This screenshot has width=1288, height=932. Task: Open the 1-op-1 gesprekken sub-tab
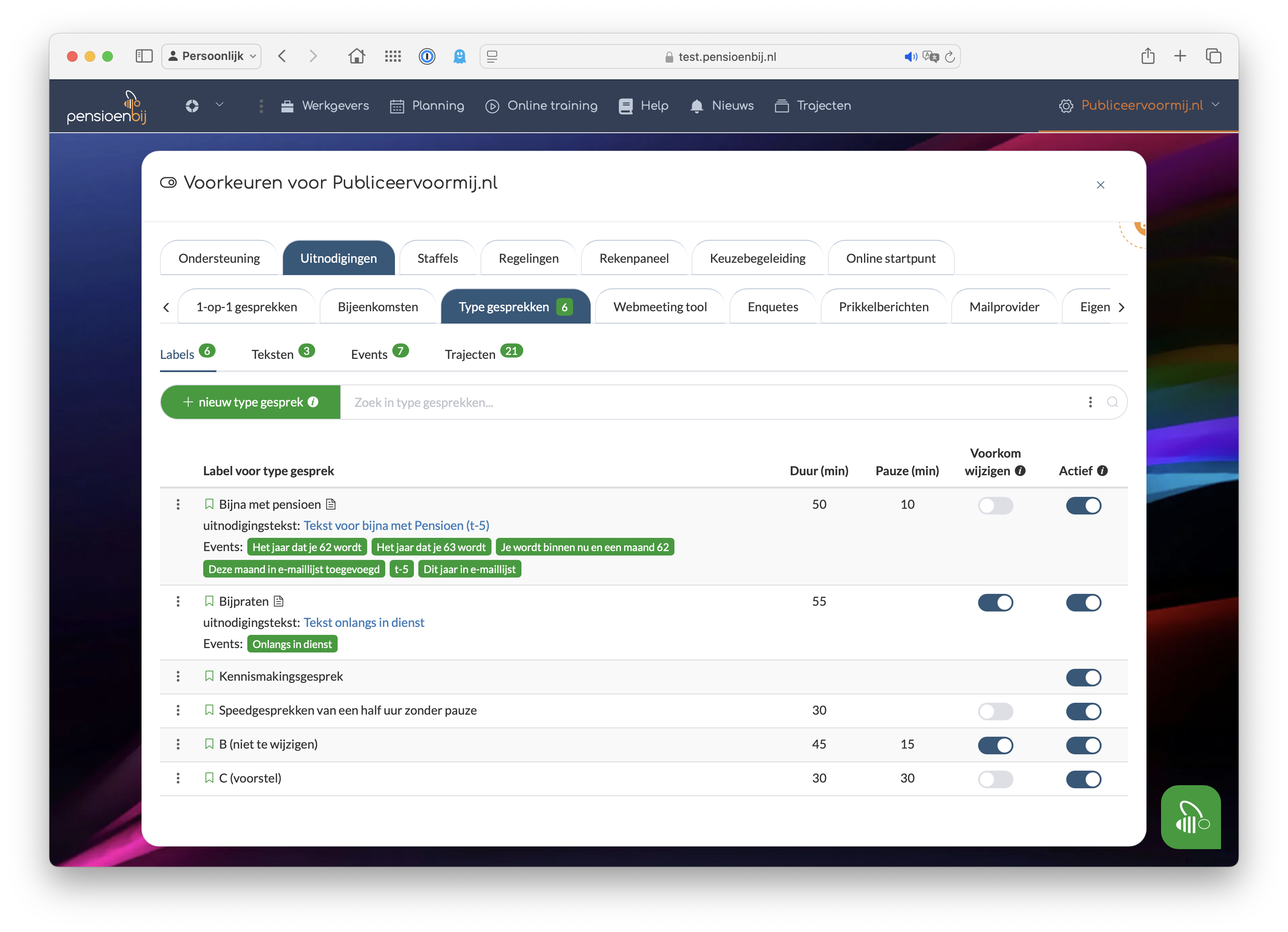click(246, 307)
